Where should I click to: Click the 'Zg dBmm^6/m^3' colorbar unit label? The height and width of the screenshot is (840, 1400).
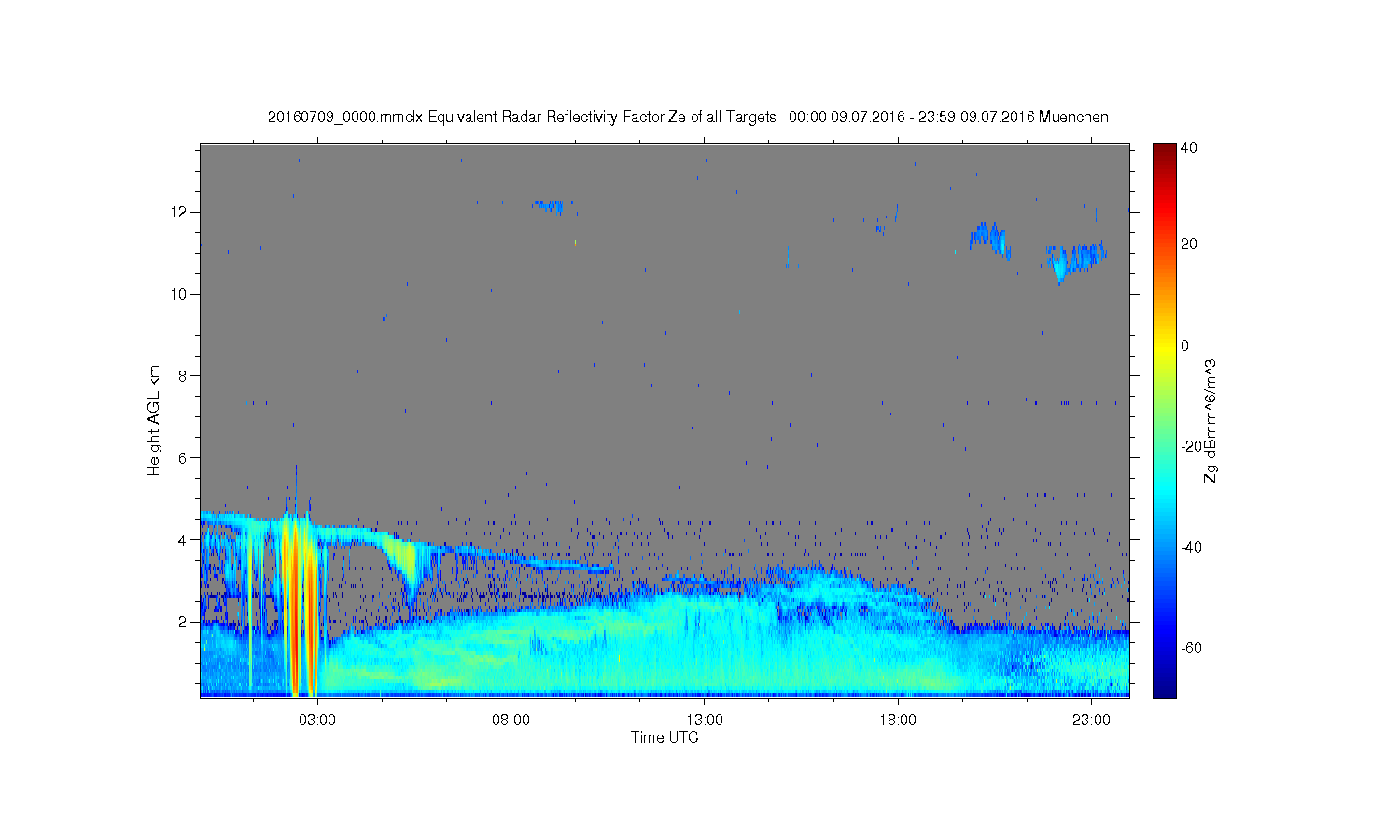(1211, 420)
